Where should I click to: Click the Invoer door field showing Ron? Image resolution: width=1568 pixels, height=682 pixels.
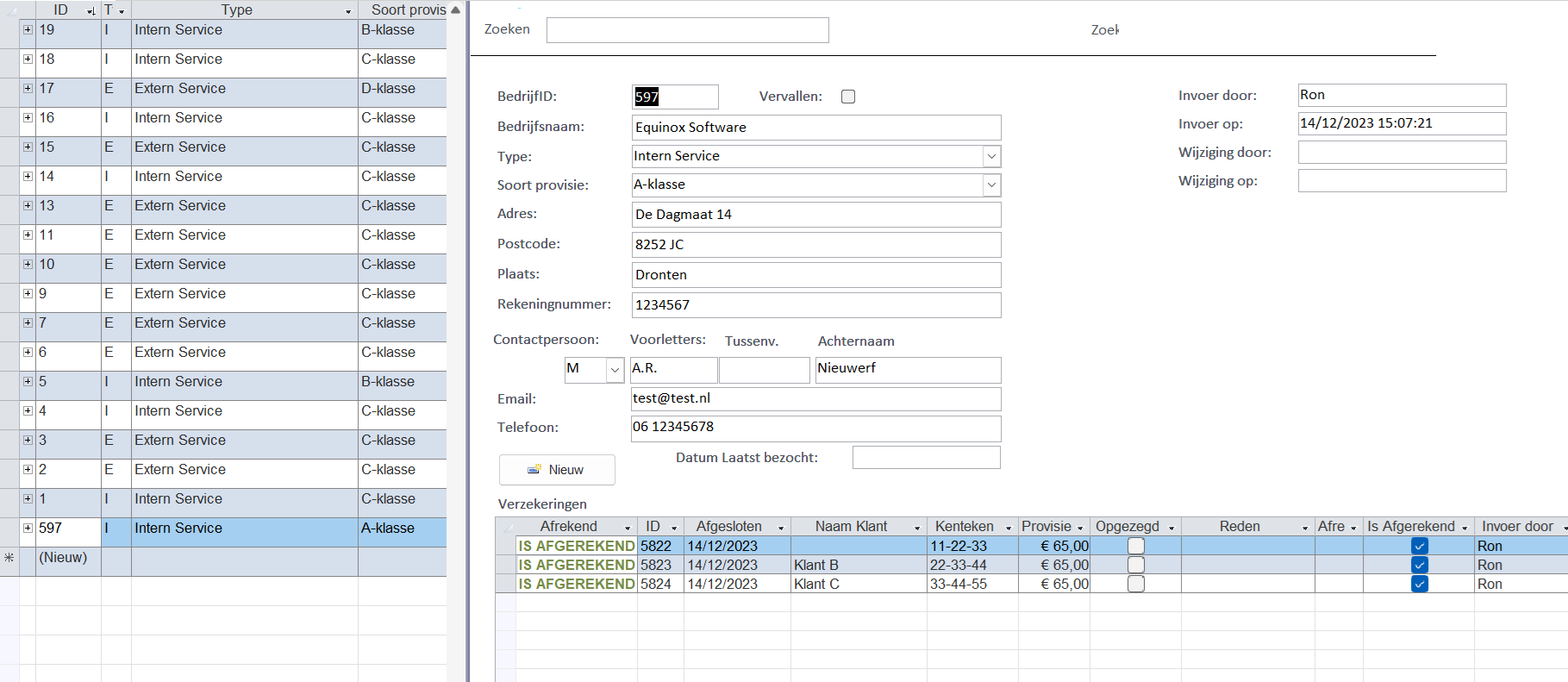(x=1402, y=95)
